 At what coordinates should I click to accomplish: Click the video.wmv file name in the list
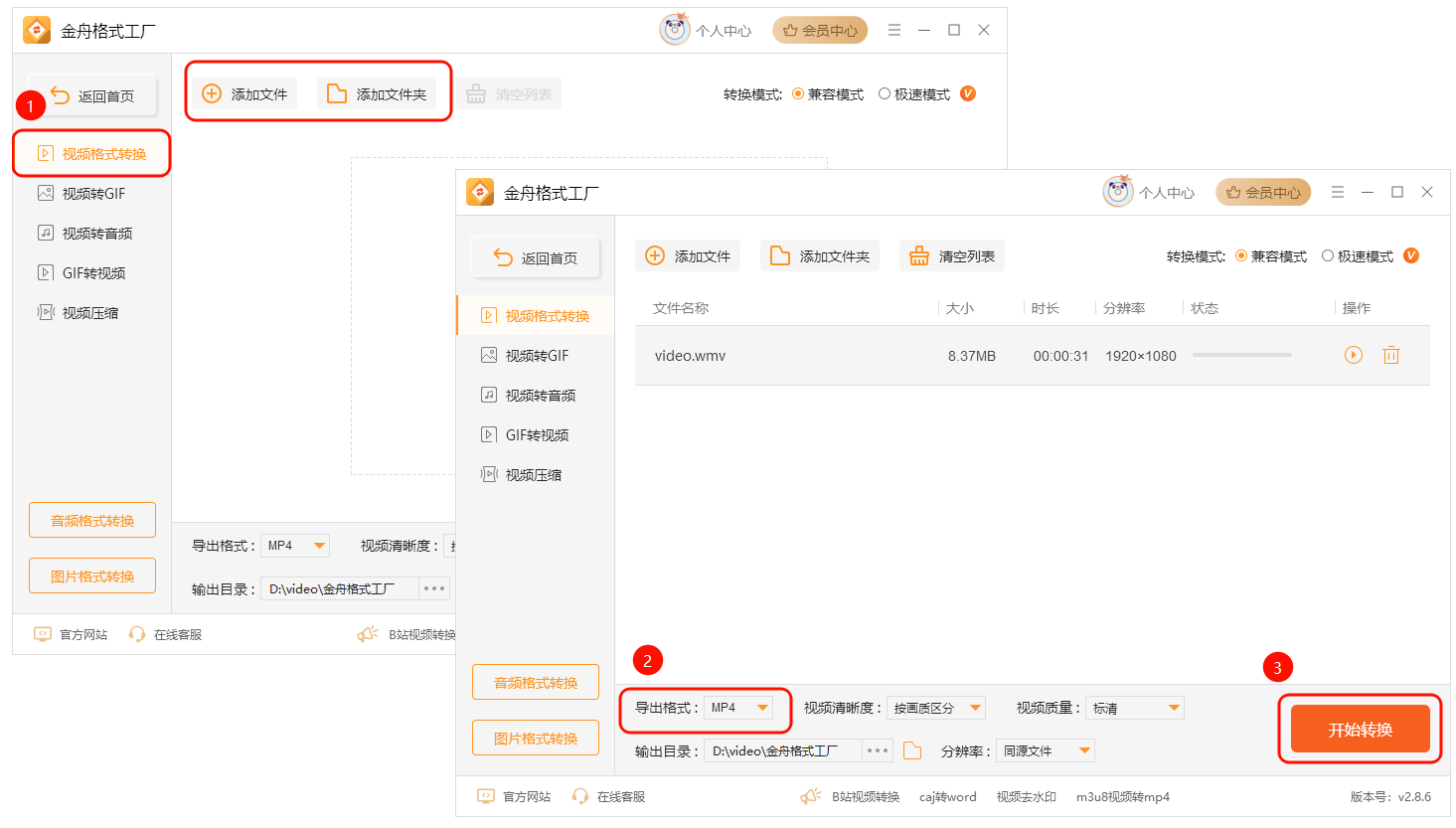pos(690,355)
